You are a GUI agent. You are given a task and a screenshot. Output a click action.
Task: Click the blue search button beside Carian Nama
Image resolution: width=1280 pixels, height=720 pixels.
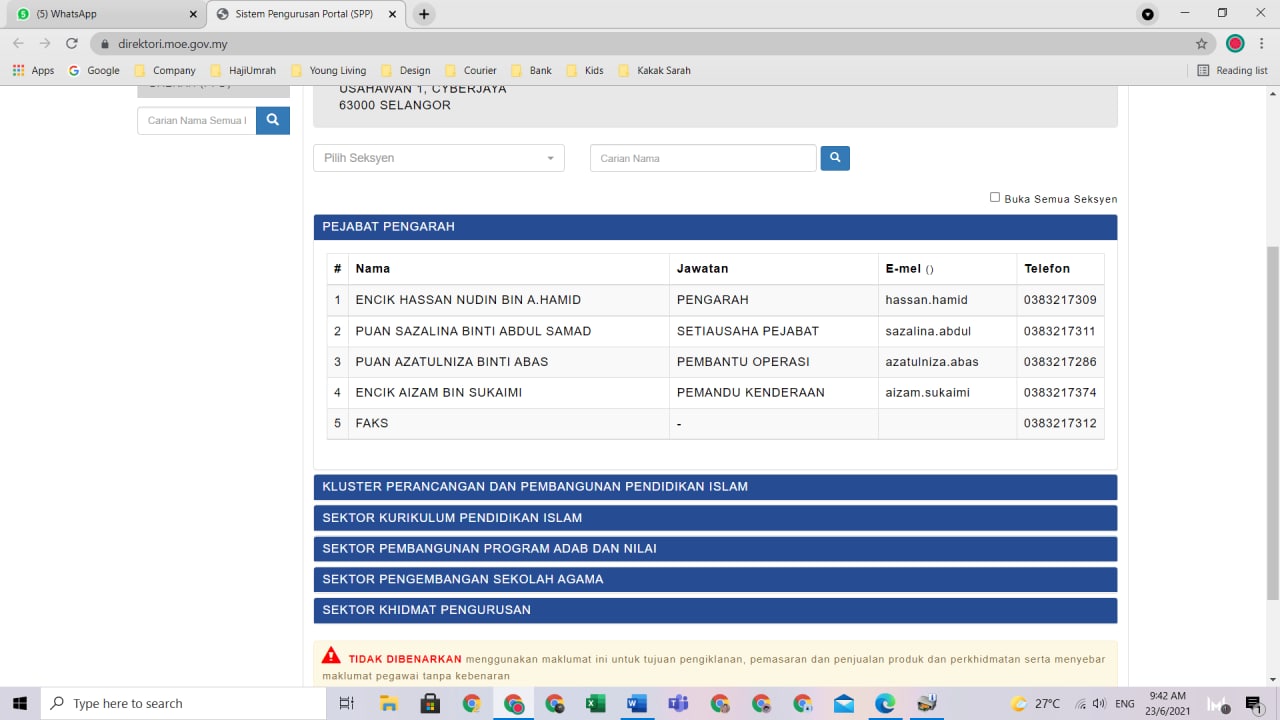pos(835,158)
